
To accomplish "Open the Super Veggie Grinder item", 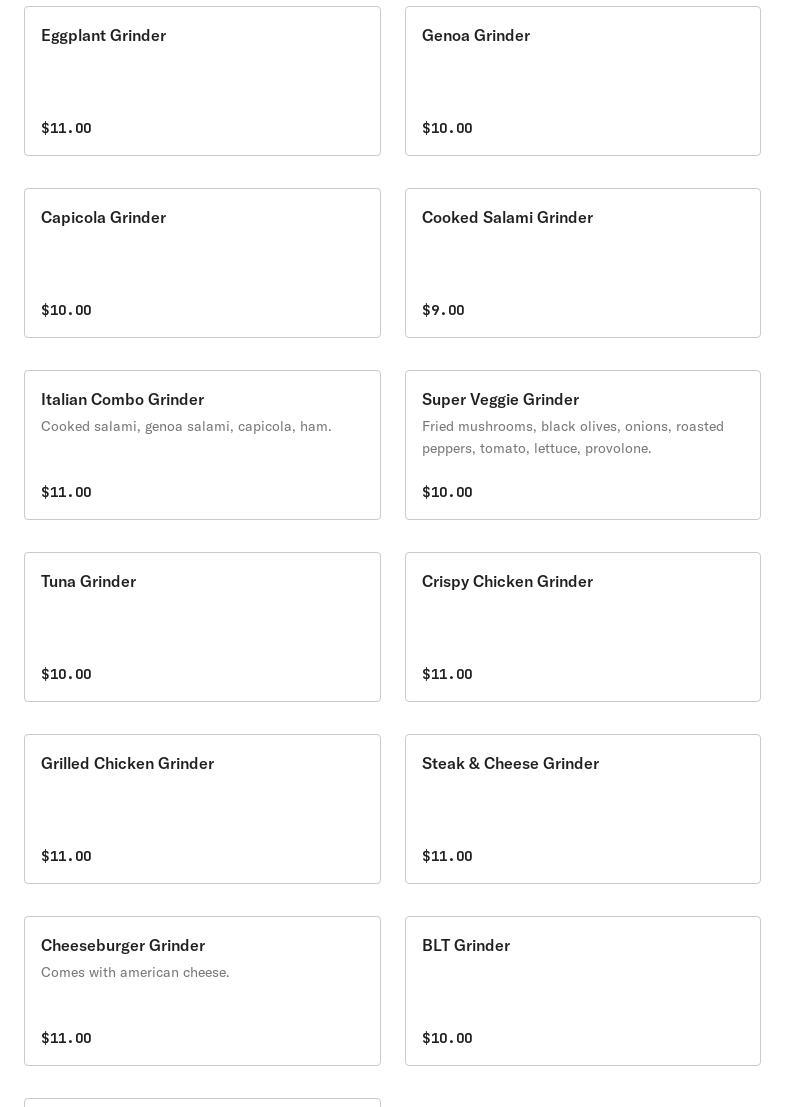I will [582, 445].
